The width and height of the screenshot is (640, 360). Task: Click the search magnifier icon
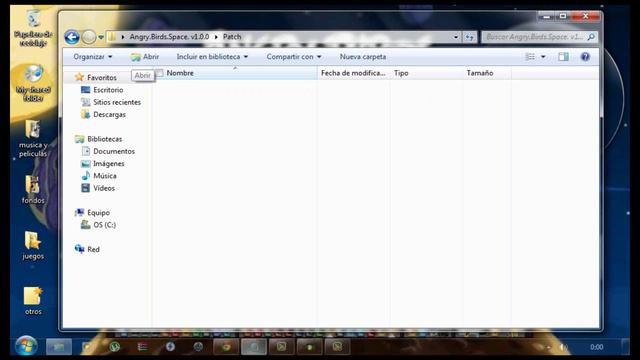591,37
